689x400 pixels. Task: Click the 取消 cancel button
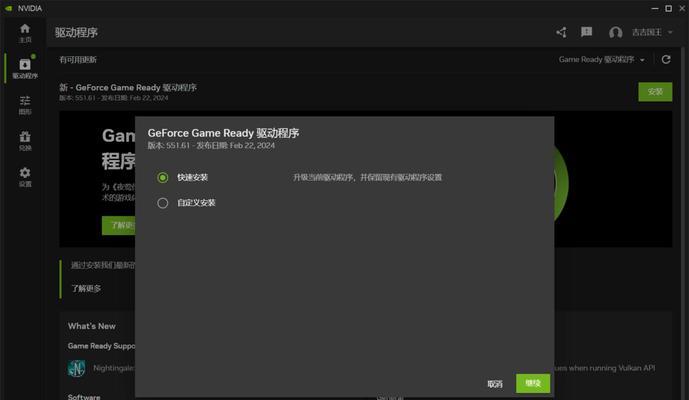(495, 384)
